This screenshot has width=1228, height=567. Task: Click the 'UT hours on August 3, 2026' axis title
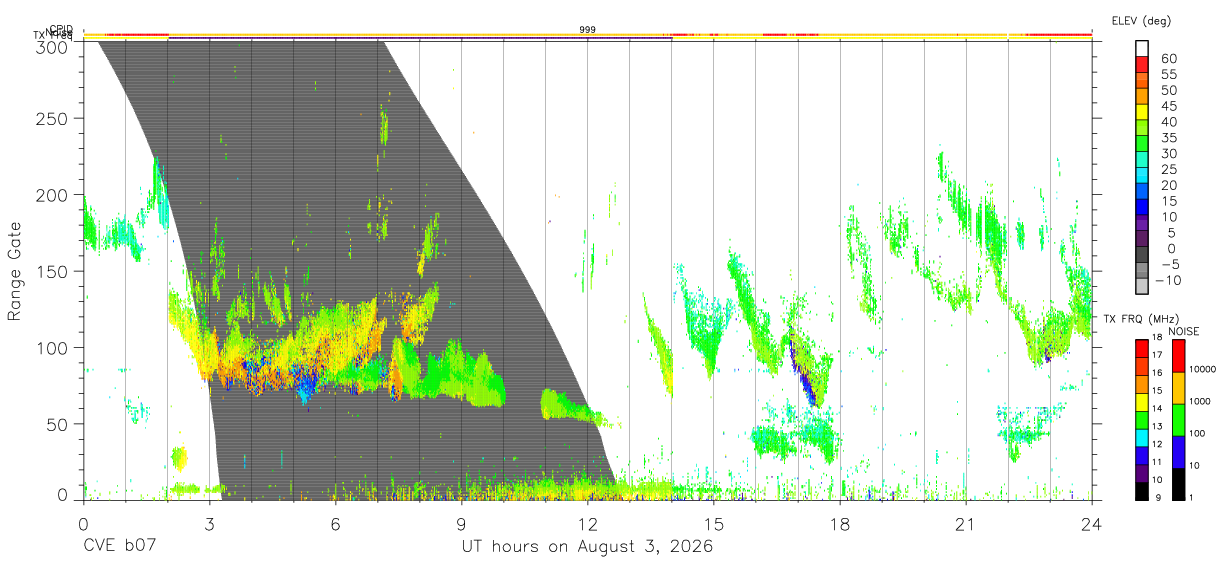[587, 548]
